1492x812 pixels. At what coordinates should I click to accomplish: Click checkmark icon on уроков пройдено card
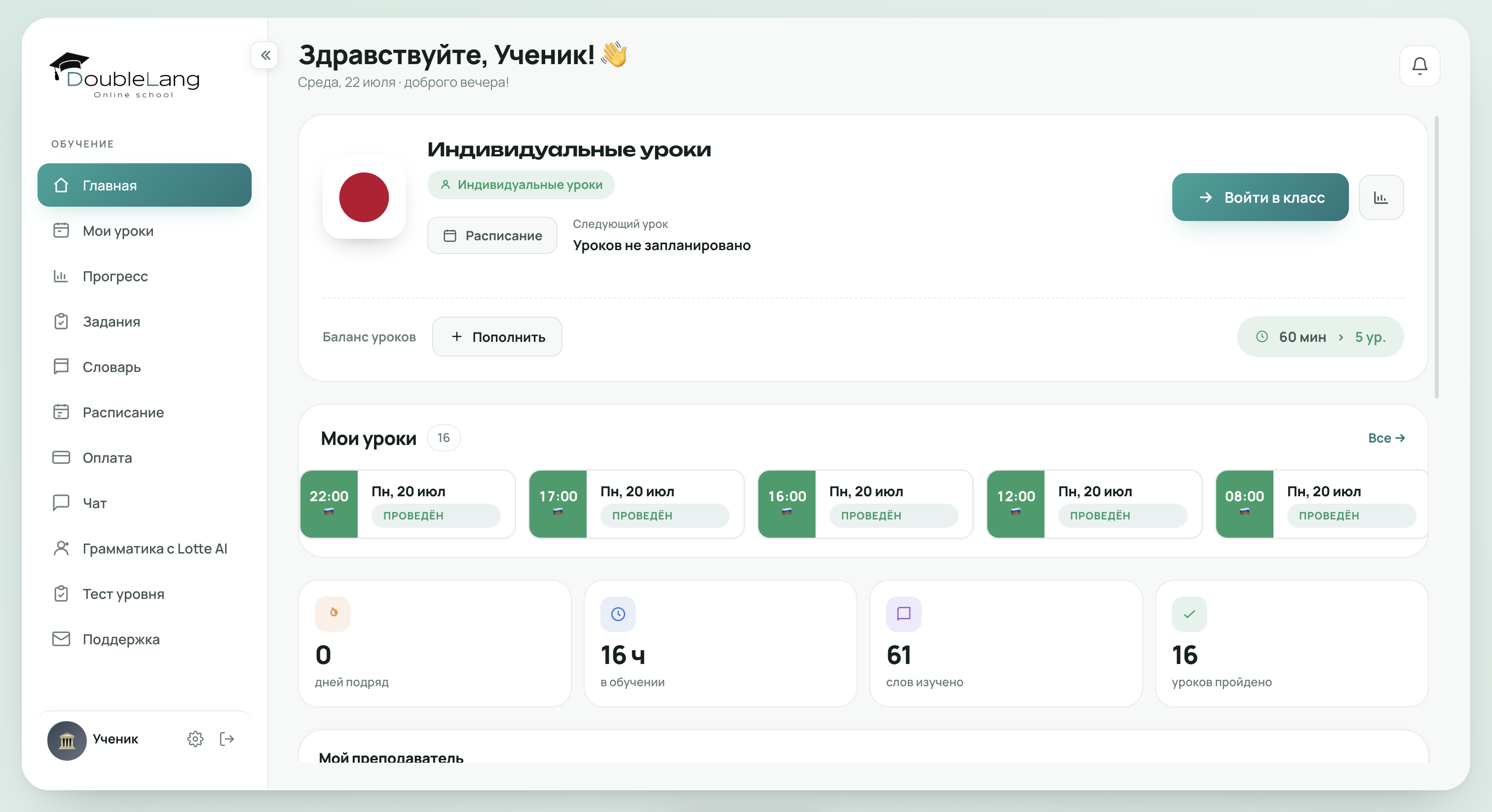coord(1189,614)
